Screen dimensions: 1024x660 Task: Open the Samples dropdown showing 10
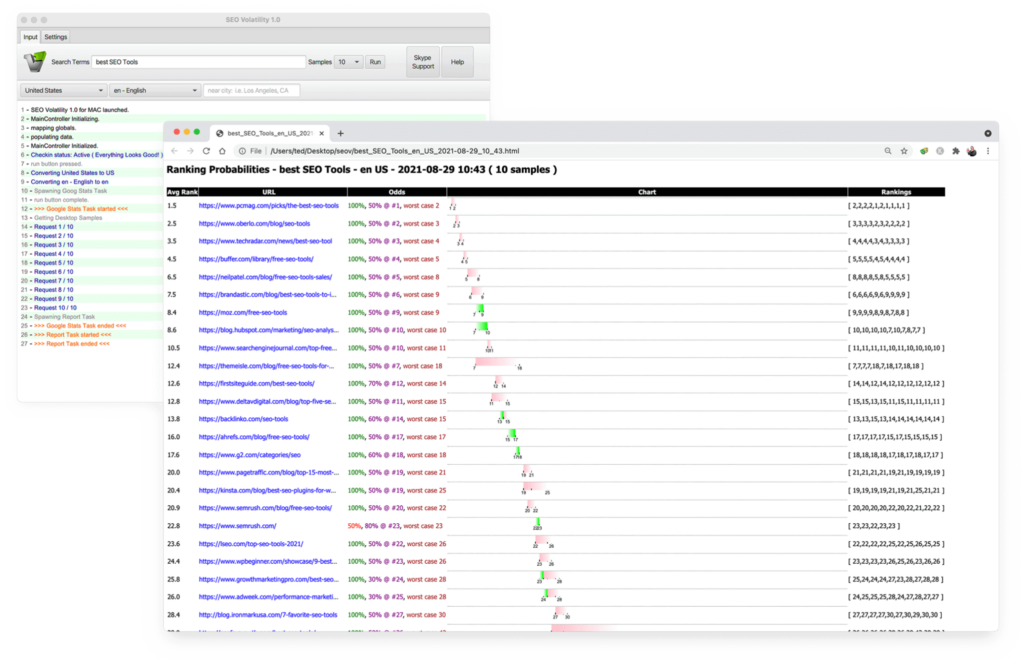[x=348, y=62]
